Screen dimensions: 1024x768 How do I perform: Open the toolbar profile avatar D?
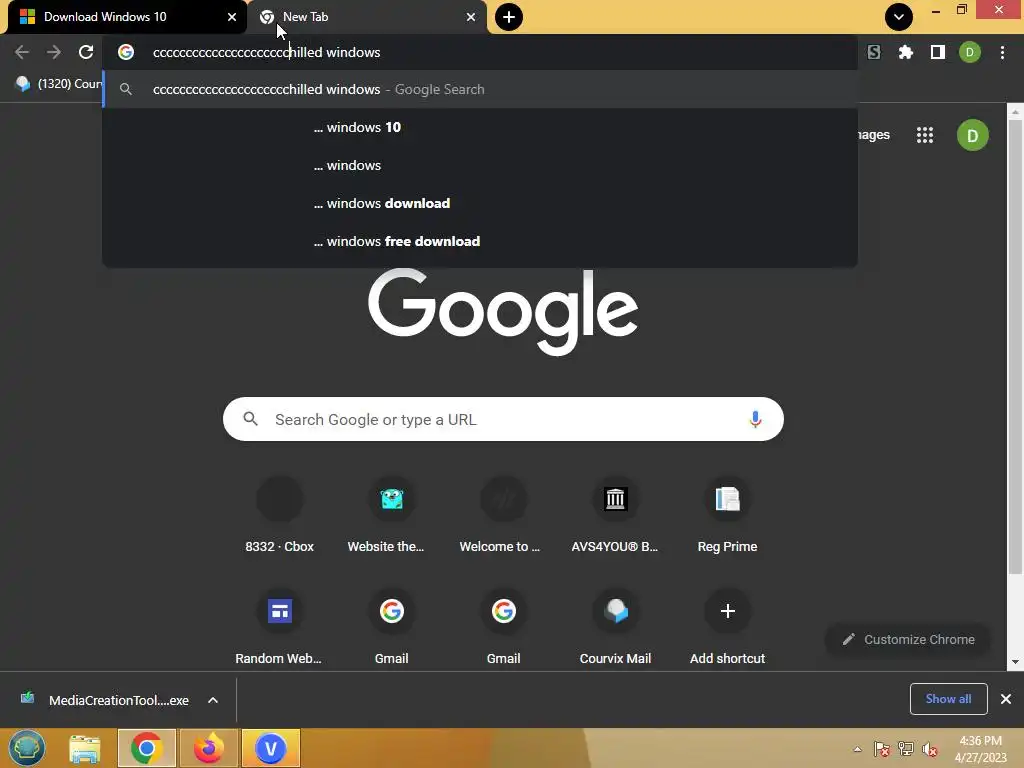click(970, 52)
